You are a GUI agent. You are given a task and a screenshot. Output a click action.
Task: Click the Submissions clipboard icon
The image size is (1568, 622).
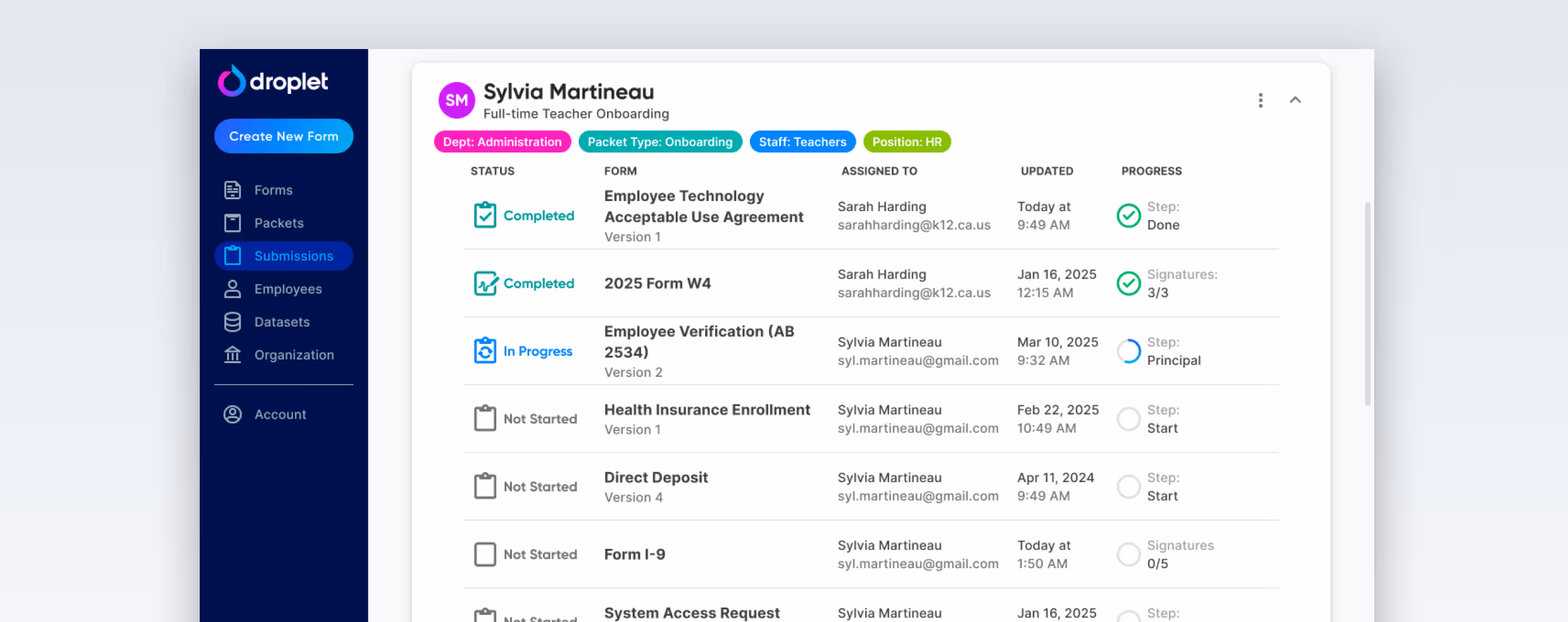point(233,255)
